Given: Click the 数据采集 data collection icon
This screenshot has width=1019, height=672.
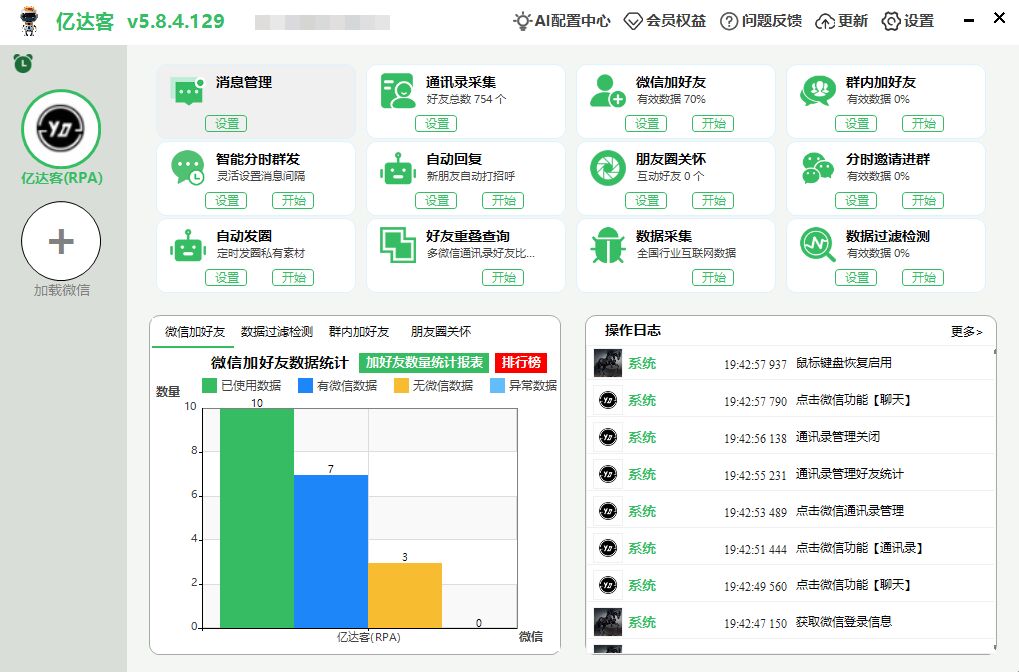Looking at the screenshot, I should point(607,245).
